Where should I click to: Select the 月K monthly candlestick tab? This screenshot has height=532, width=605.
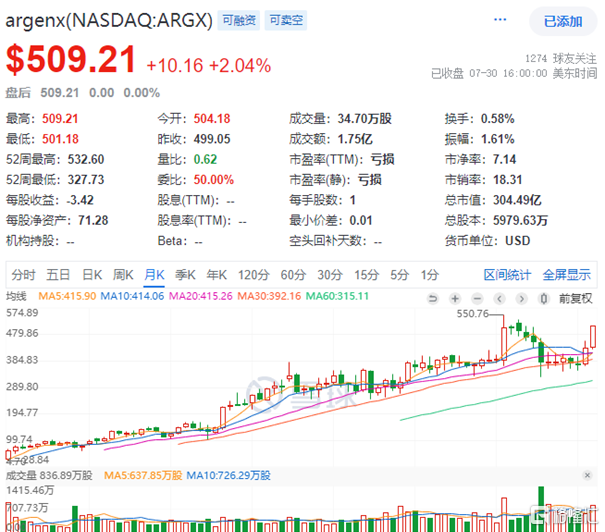tap(154, 275)
